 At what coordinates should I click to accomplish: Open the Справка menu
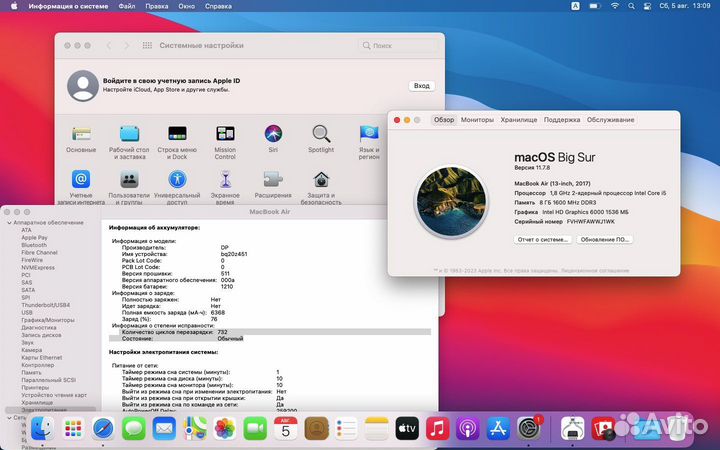(218, 6)
